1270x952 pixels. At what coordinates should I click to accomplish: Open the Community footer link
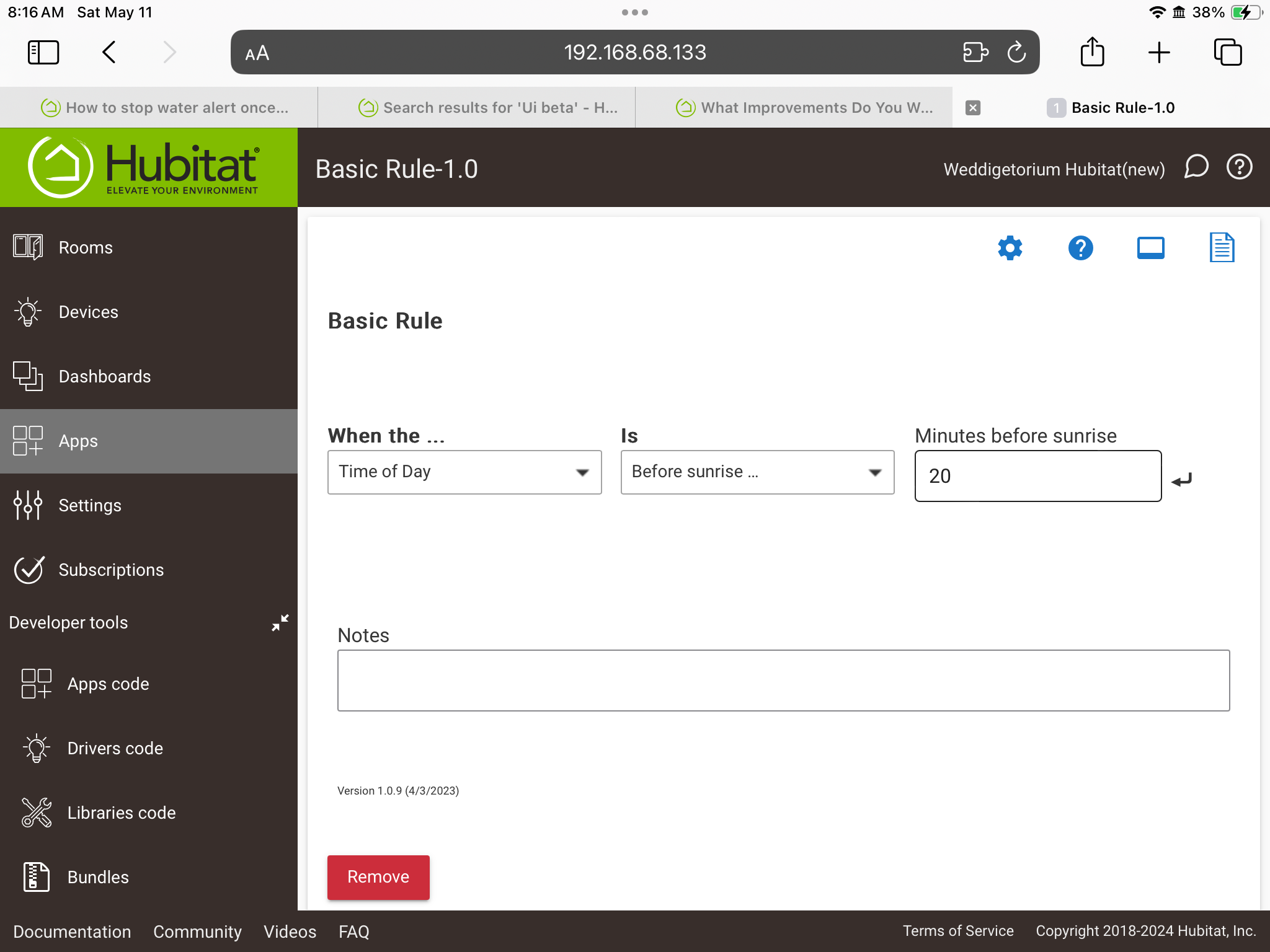tap(197, 932)
